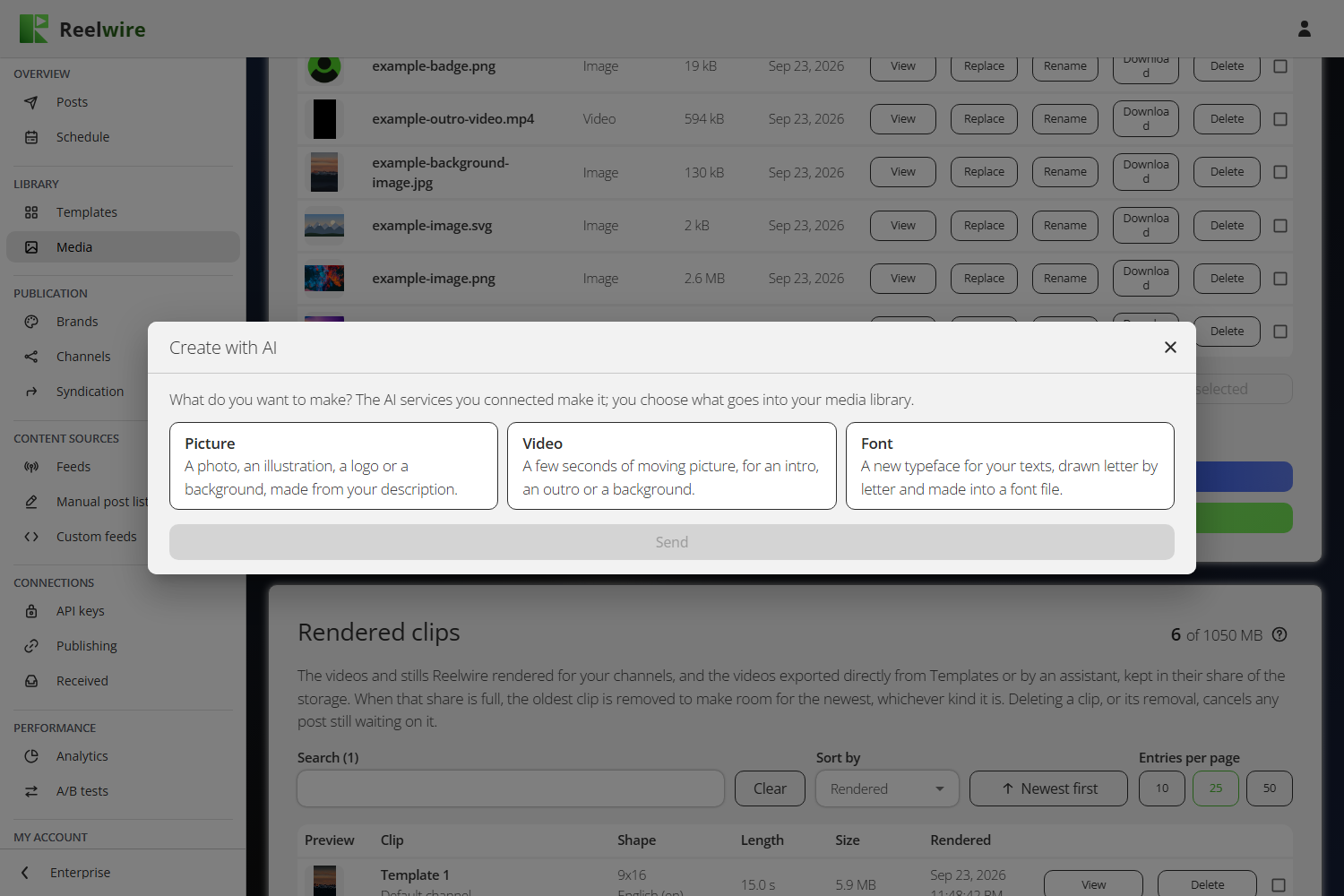Click the API keys lock icon
This screenshot has height=896, width=1344.
(x=31, y=611)
